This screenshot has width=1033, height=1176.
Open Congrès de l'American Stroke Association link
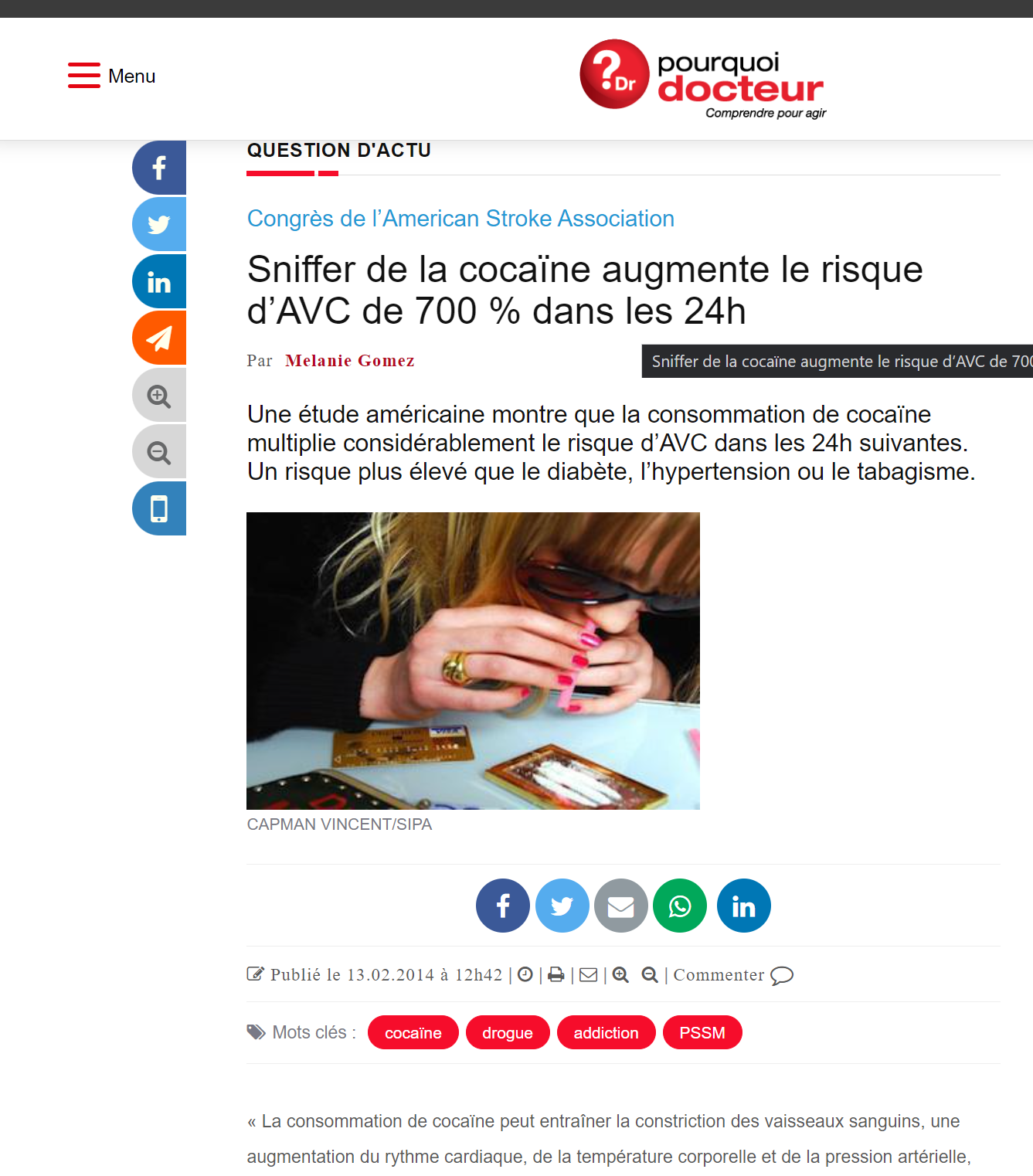[x=460, y=219]
